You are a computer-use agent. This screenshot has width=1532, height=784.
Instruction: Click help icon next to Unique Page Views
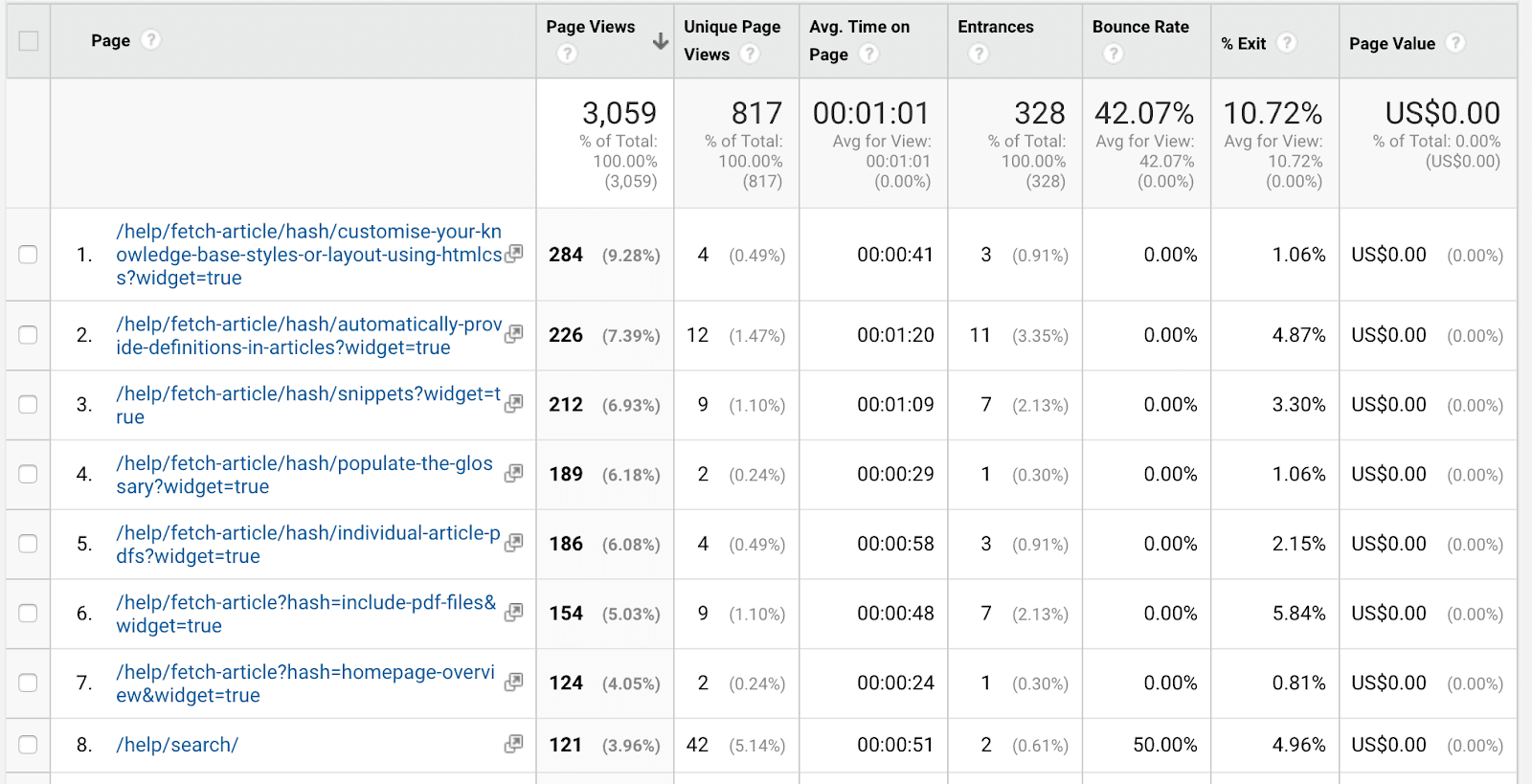[750, 55]
